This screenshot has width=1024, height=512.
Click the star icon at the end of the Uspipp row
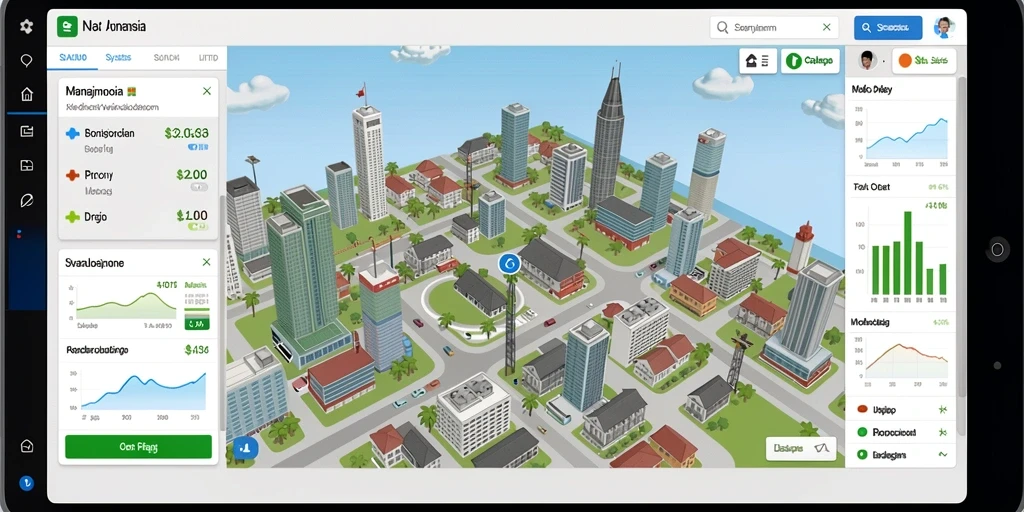point(942,410)
